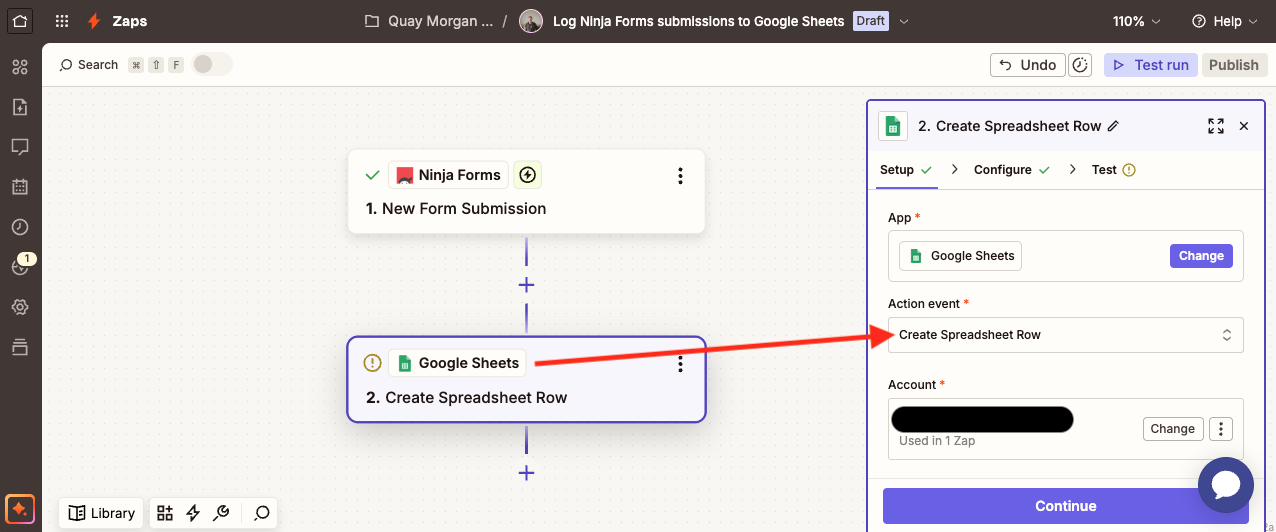This screenshot has width=1276, height=532.
Task: Open the Google Sheets step three-dot menu
Action: pos(680,364)
